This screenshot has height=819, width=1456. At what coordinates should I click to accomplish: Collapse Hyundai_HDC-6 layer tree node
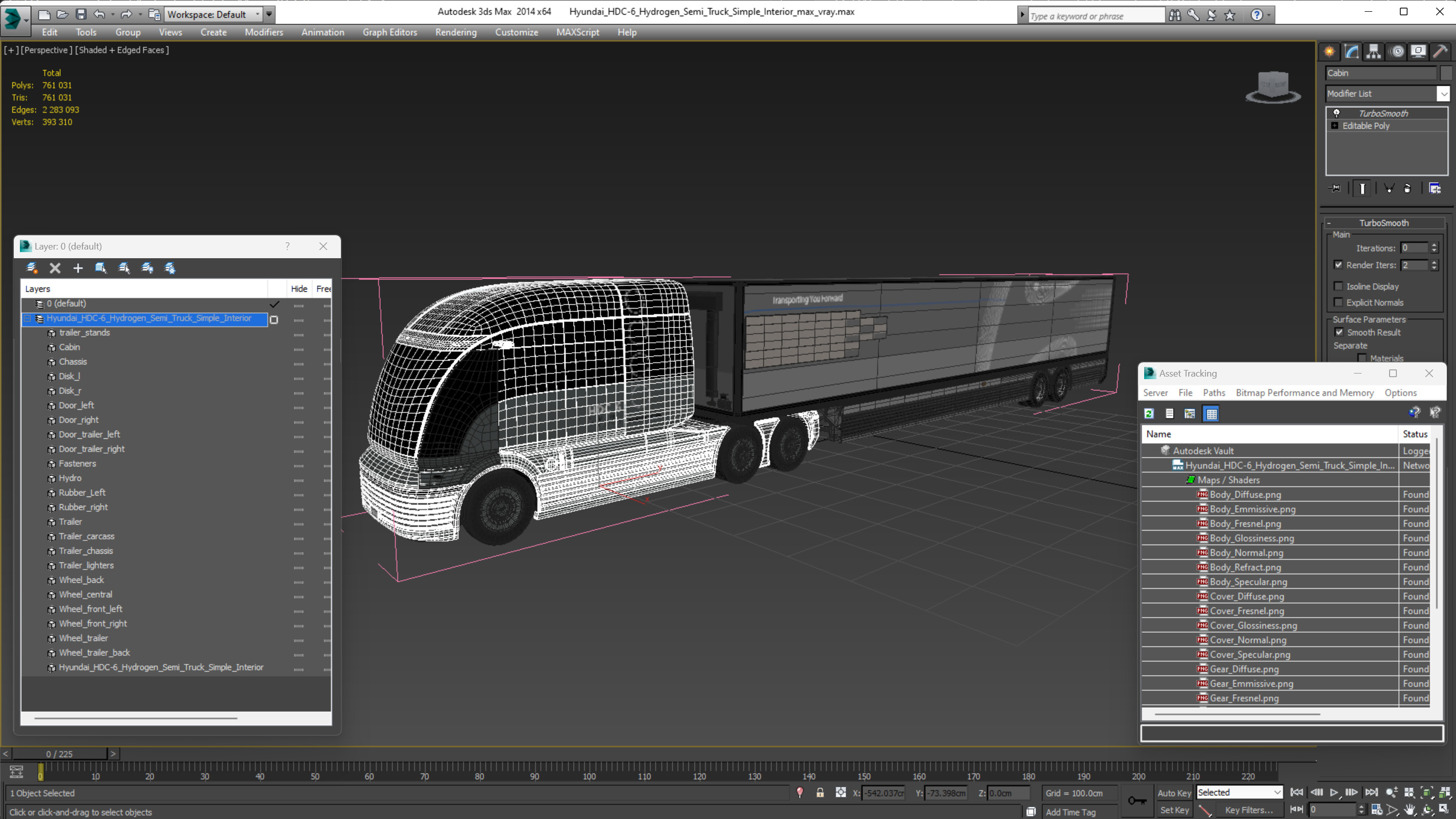pyautogui.click(x=27, y=318)
